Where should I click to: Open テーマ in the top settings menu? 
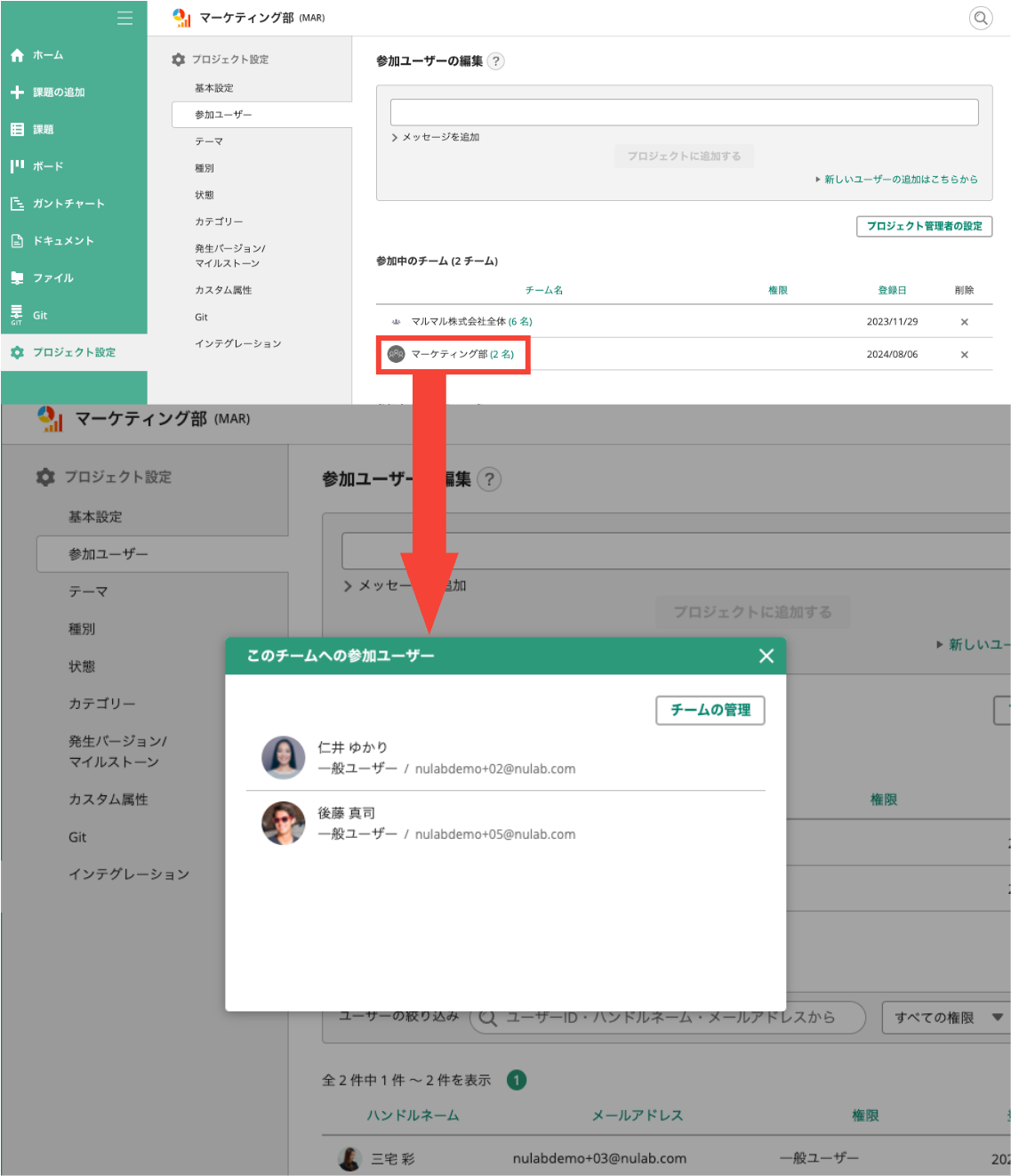pyautogui.click(x=209, y=141)
